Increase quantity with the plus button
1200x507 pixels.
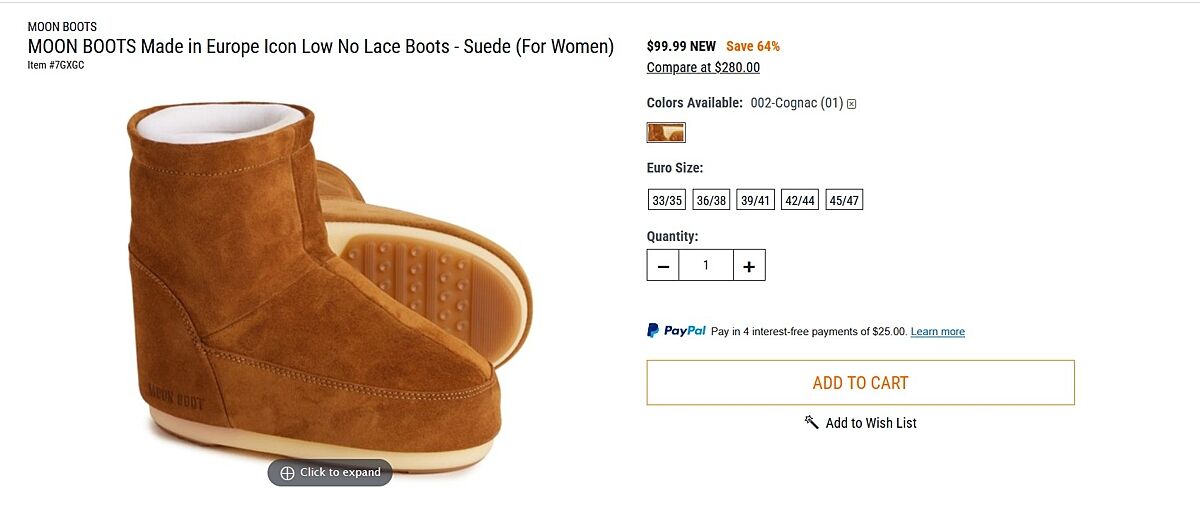tap(749, 266)
